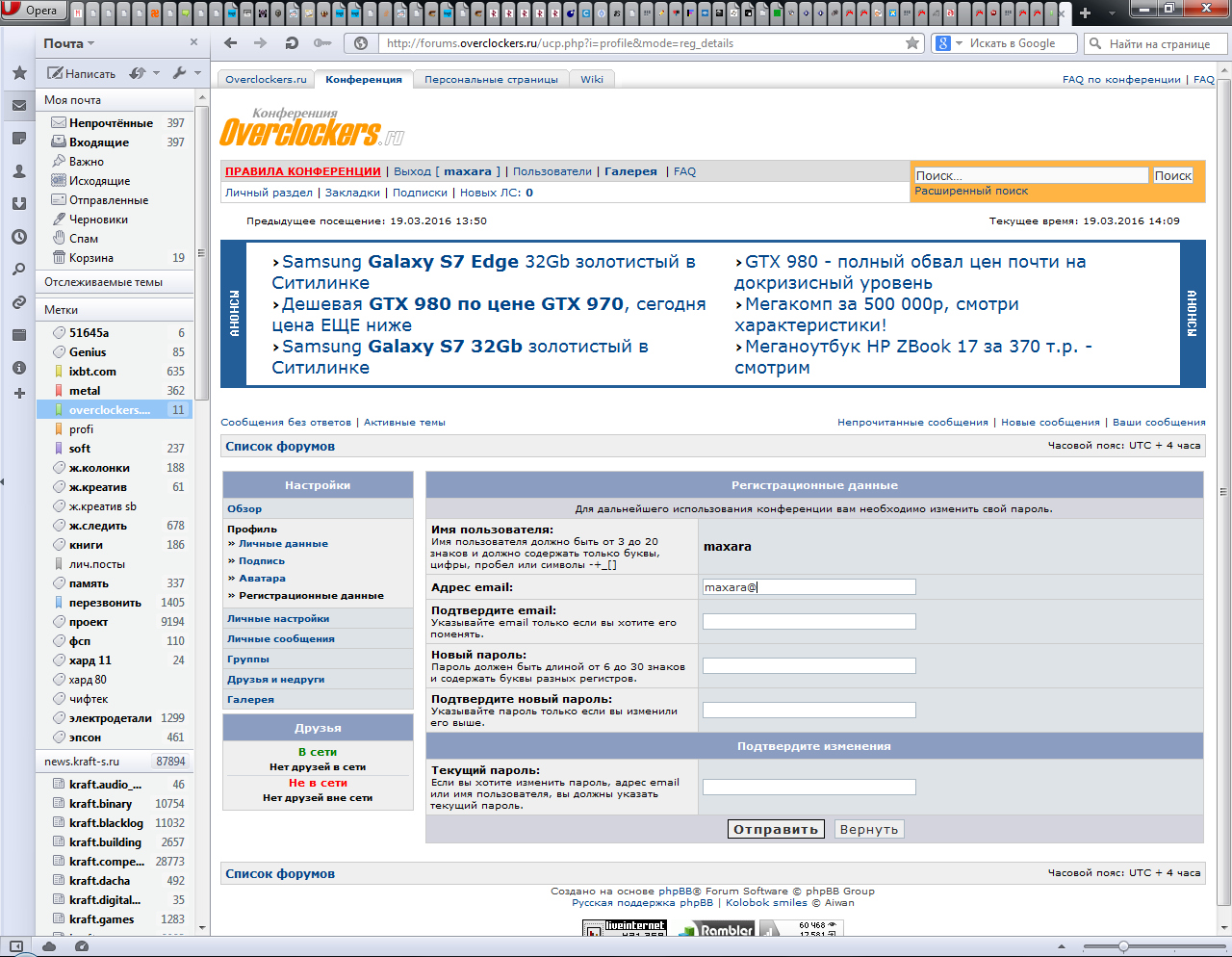Screen dimensions: 1232x957
Task: Click into the Новый пароль field
Action: tap(809, 666)
